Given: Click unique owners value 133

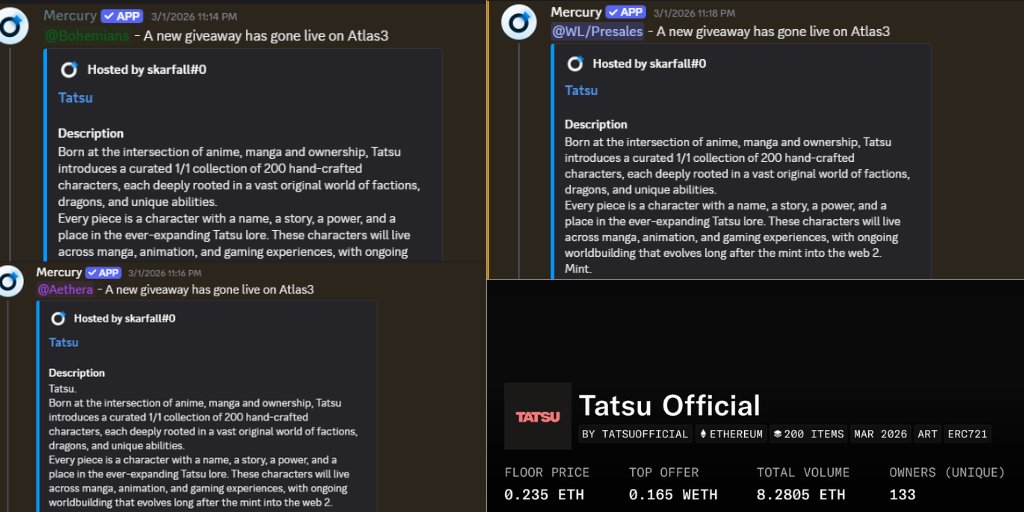Looking at the screenshot, I should [x=903, y=494].
